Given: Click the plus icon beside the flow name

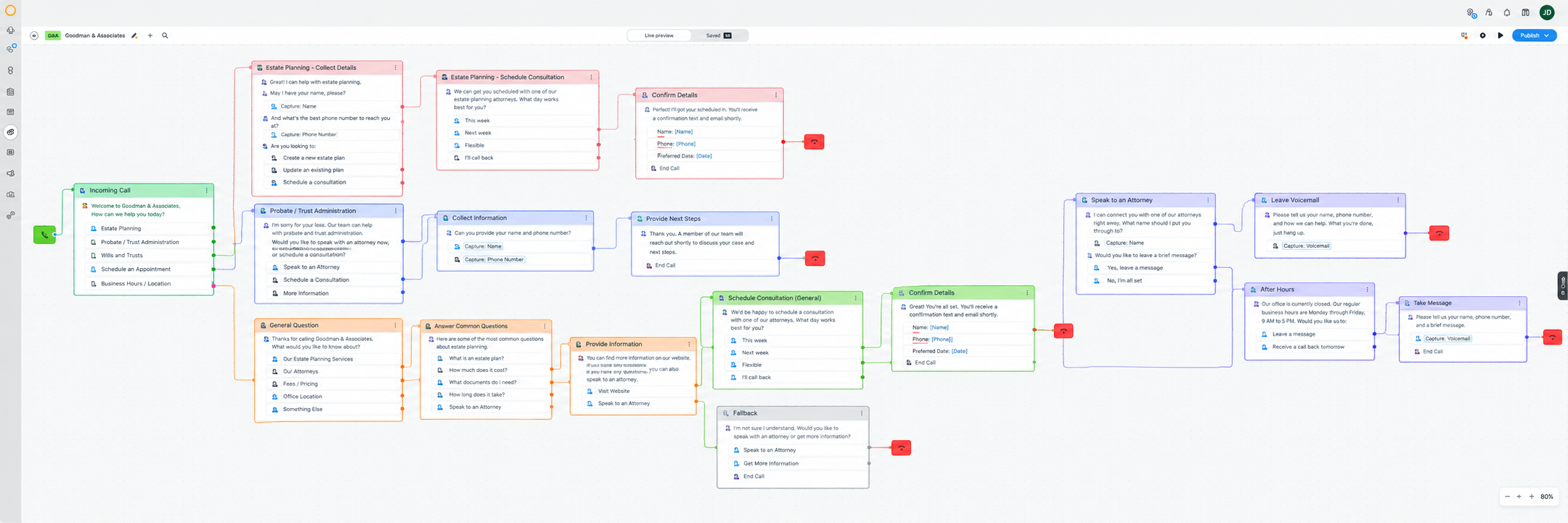Looking at the screenshot, I should click(x=150, y=35).
